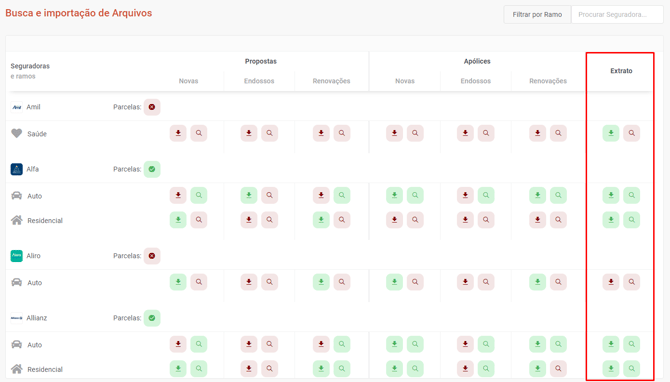Click the Saúde ramo under Amil
Image resolution: width=670 pixels, height=382 pixels.
pyautogui.click(x=37, y=134)
